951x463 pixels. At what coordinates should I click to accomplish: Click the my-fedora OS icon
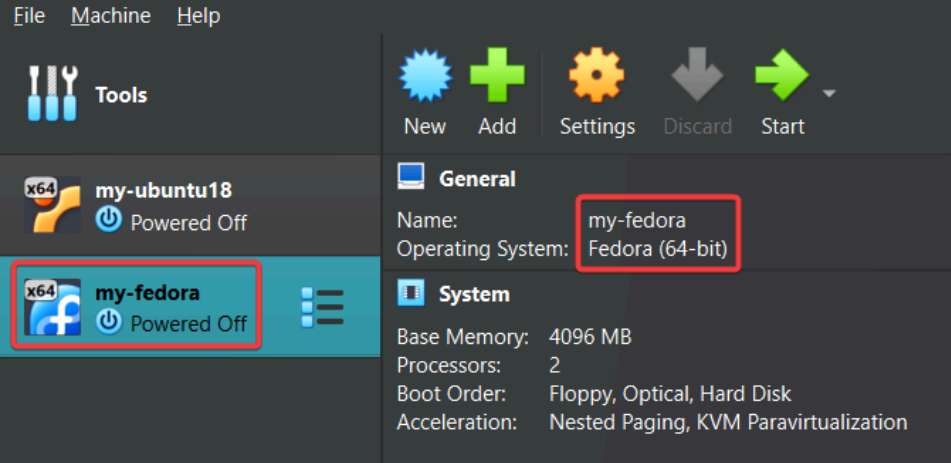point(52,306)
